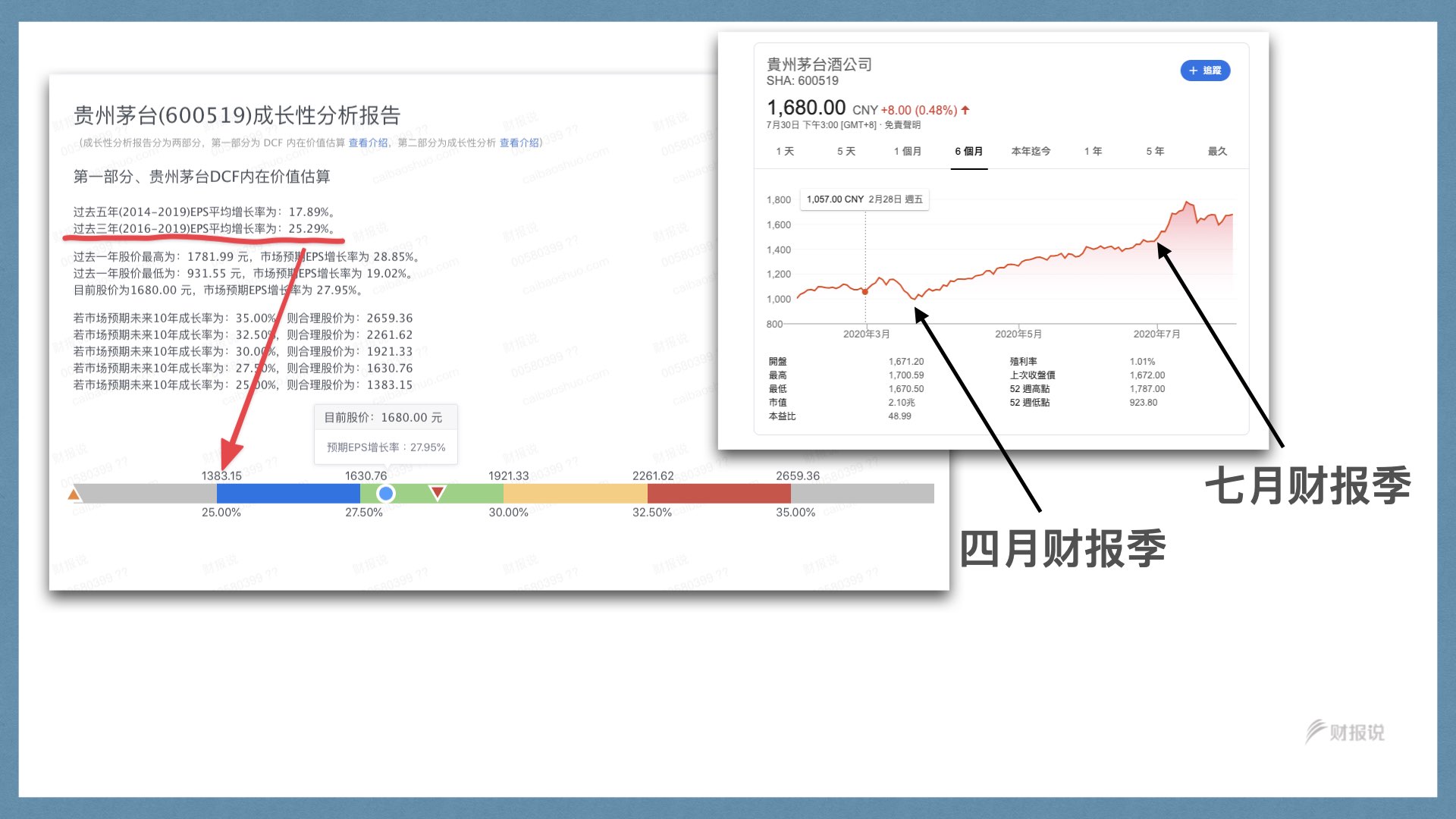This screenshot has height=819, width=1456.
Task: Select the 最久 range tab
Action: tap(1217, 152)
